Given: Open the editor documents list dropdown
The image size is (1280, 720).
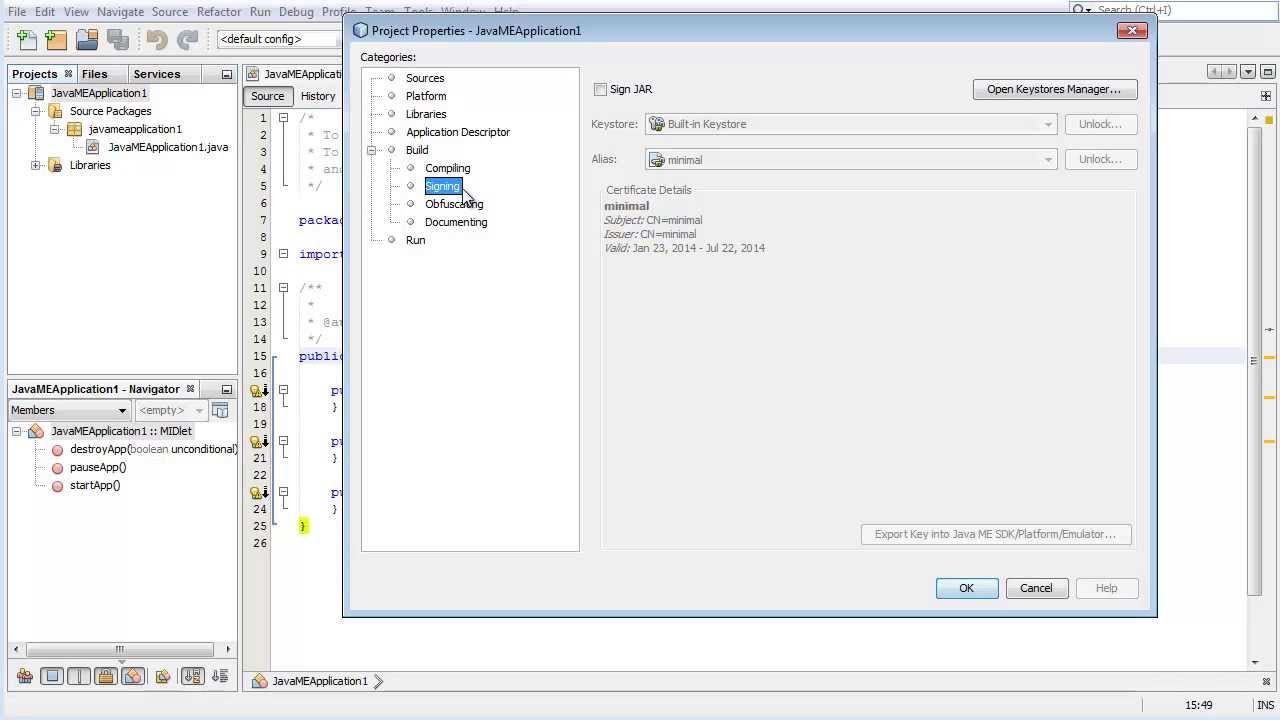Looking at the screenshot, I should point(1248,72).
